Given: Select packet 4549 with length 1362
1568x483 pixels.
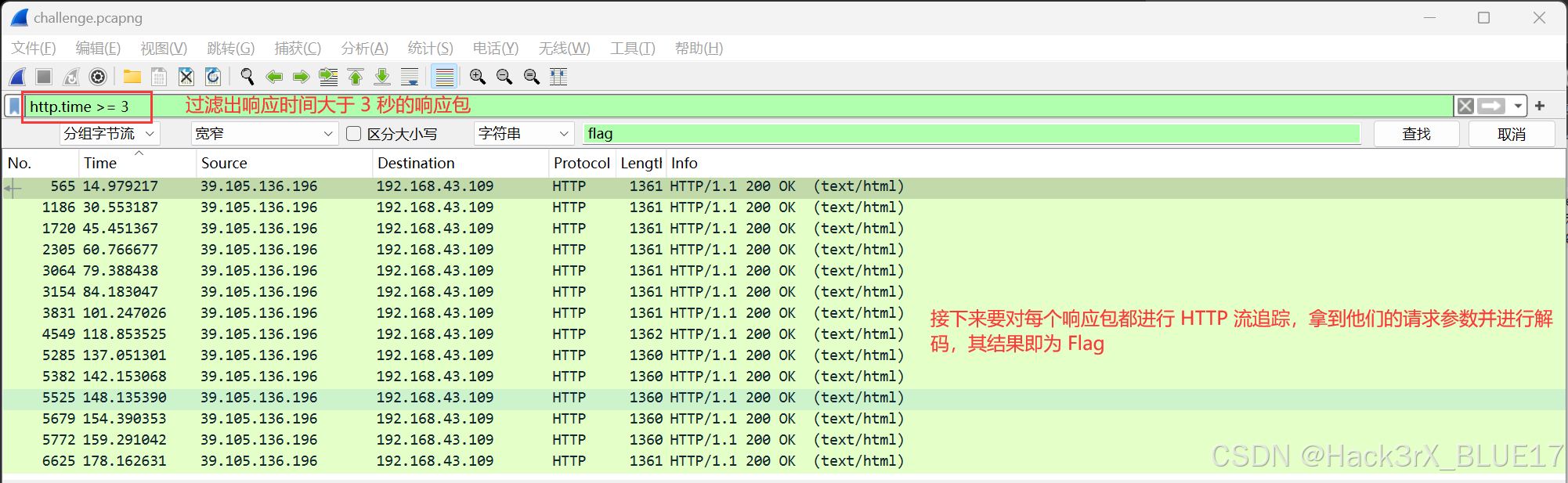Looking at the screenshot, I should [x=783, y=334].
